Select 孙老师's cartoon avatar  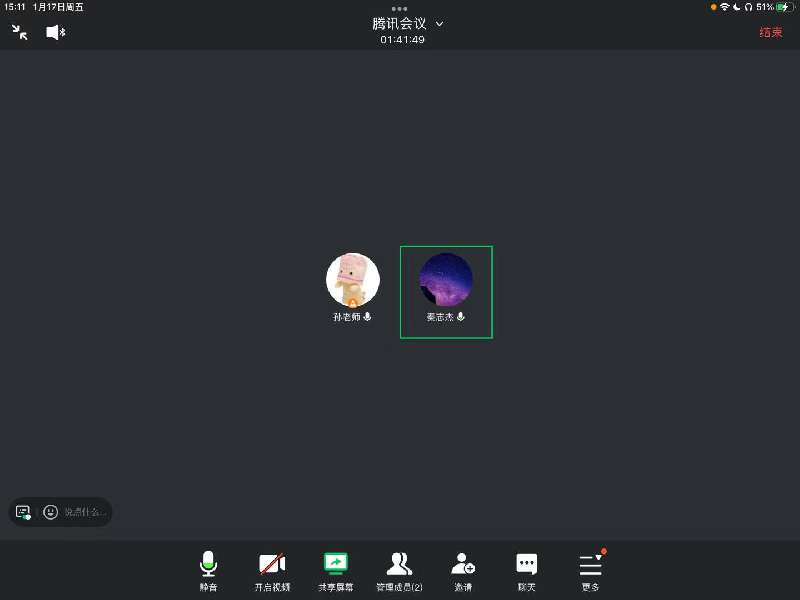(x=353, y=280)
